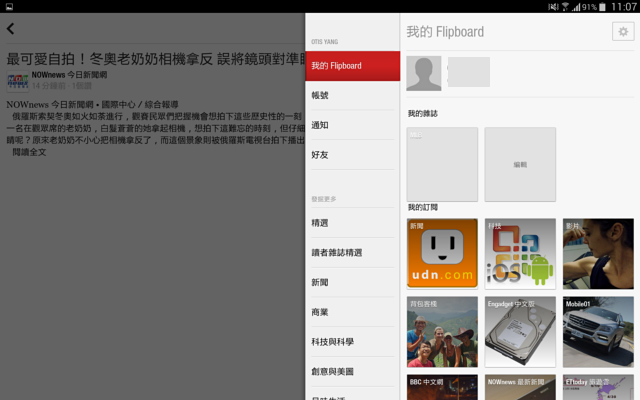Click the OTIS YANG header text
The width and height of the screenshot is (640, 400).
pos(324,42)
